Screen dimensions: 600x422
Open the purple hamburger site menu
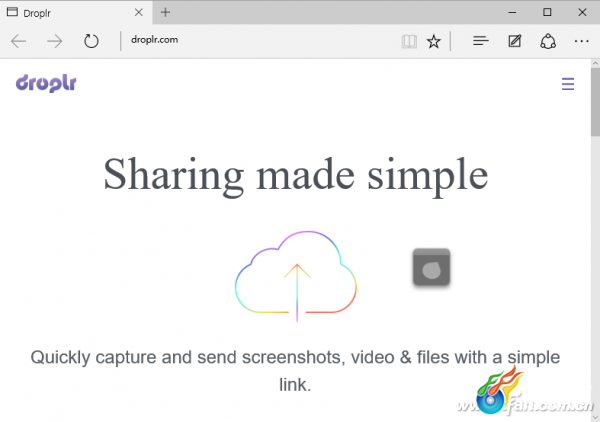click(568, 84)
